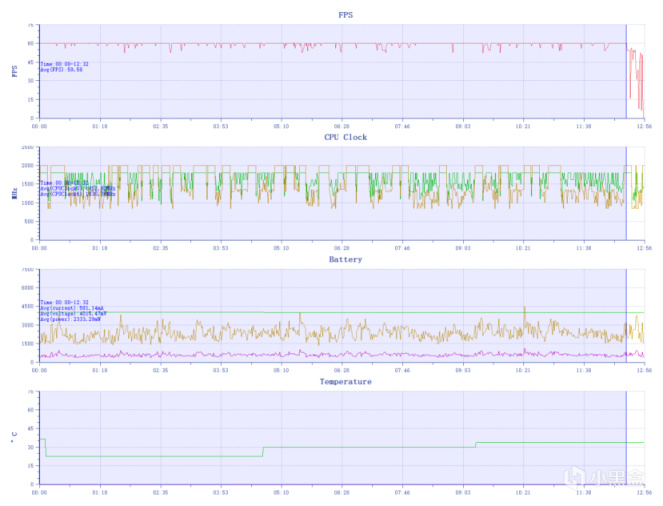Click the °C axis label of Temperature chart
Screen dimensions: 663x506
14,438
